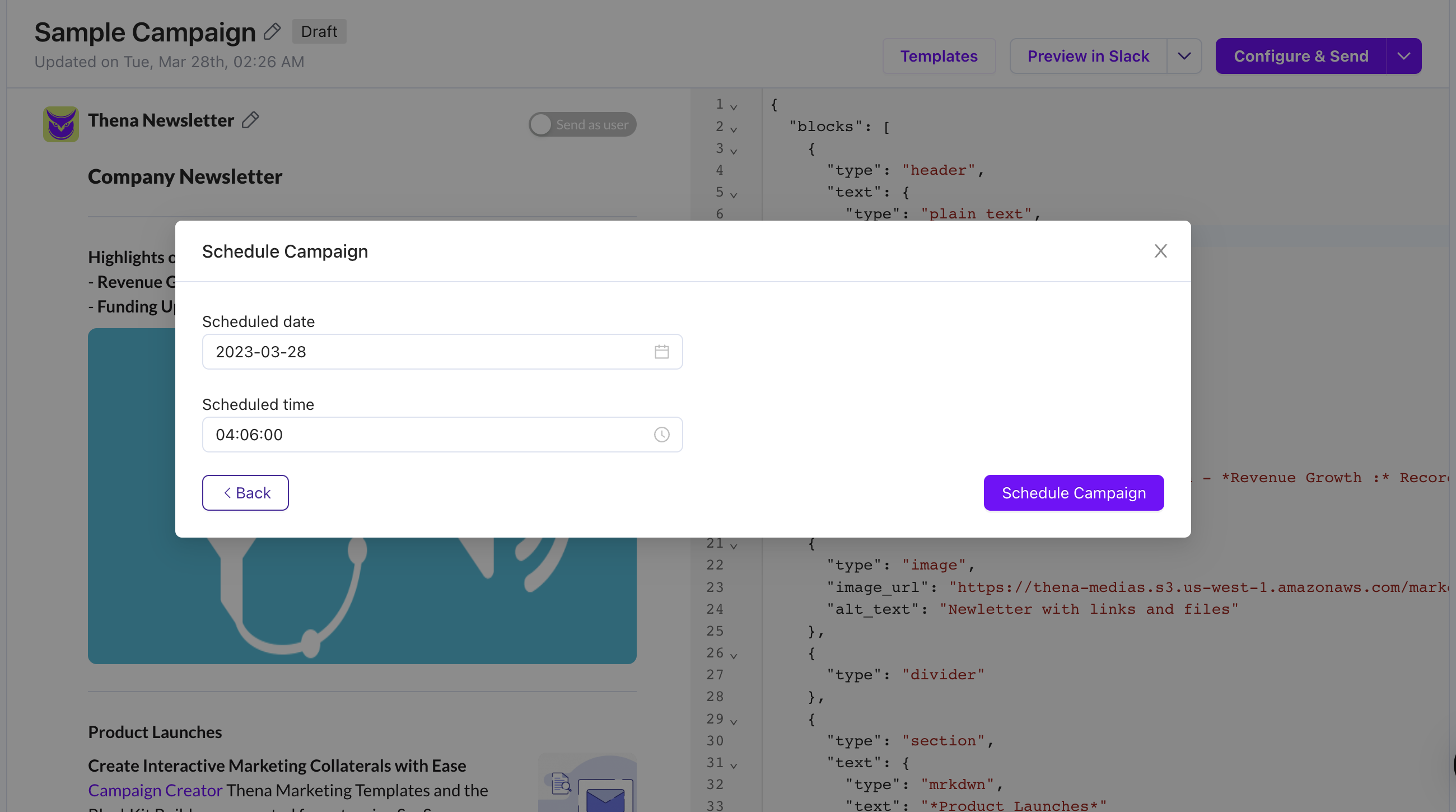Click the Preview in Slack button

coord(1088,56)
